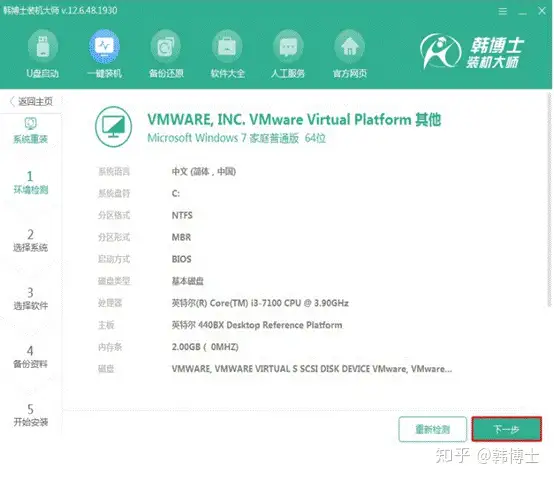This screenshot has height=479, width=554.
Task: Click the NTFS partition format value
Action: (x=182, y=215)
